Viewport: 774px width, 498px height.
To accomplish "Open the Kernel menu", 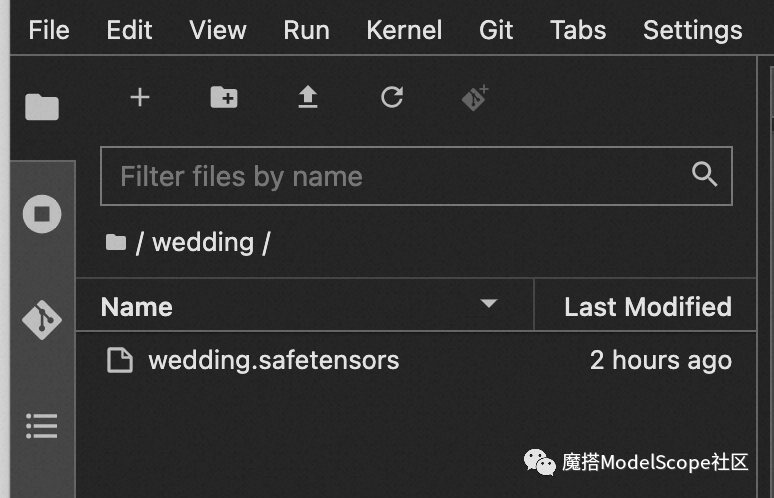I will [404, 30].
